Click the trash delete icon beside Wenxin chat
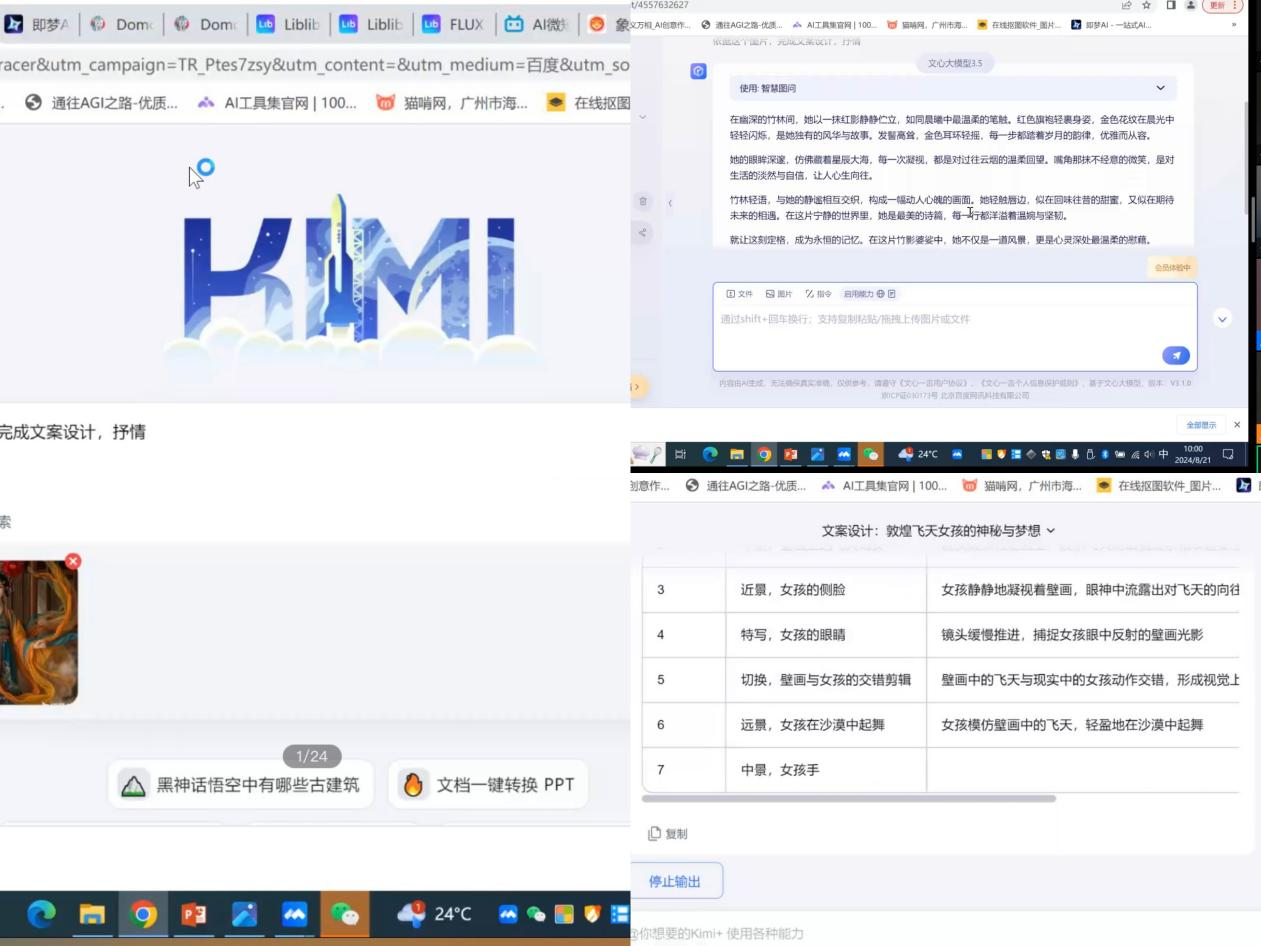This screenshot has width=1261, height=946. (643, 201)
